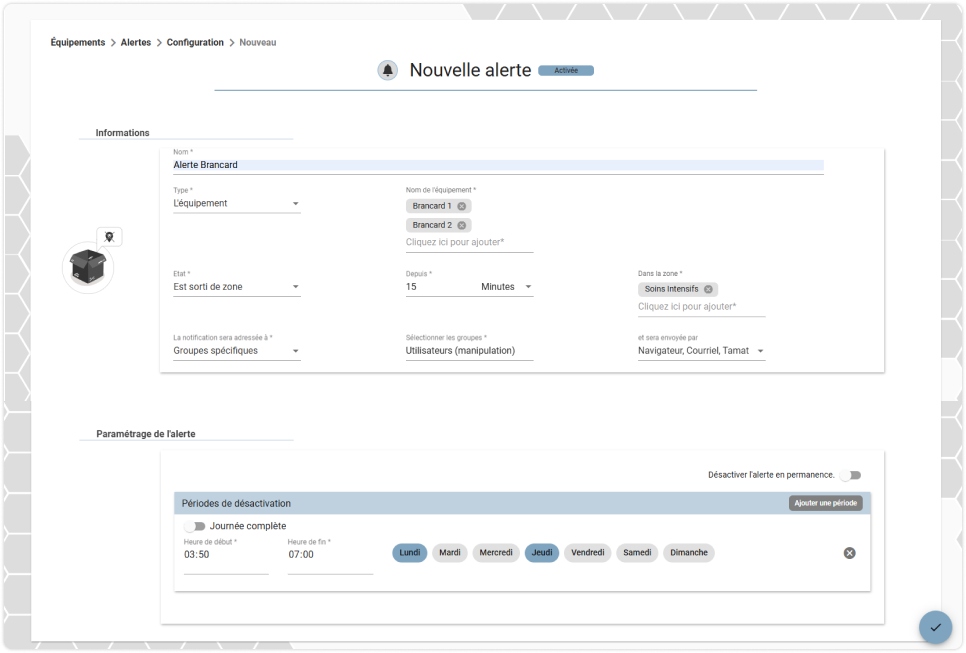Toggle the Lundi day chip
The width and height of the screenshot is (966, 653).
point(410,553)
